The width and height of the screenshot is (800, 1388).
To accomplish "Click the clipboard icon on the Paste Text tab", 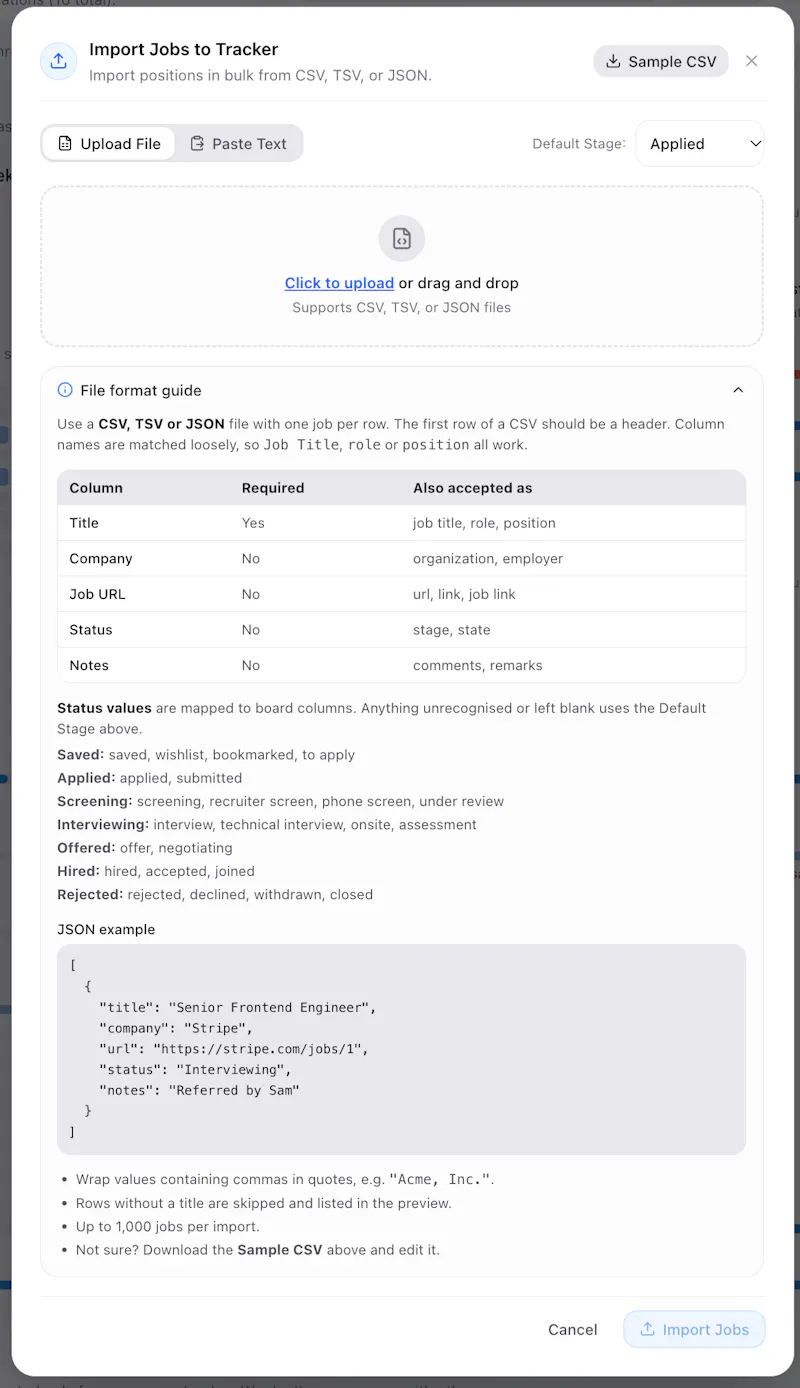I will click(197, 143).
